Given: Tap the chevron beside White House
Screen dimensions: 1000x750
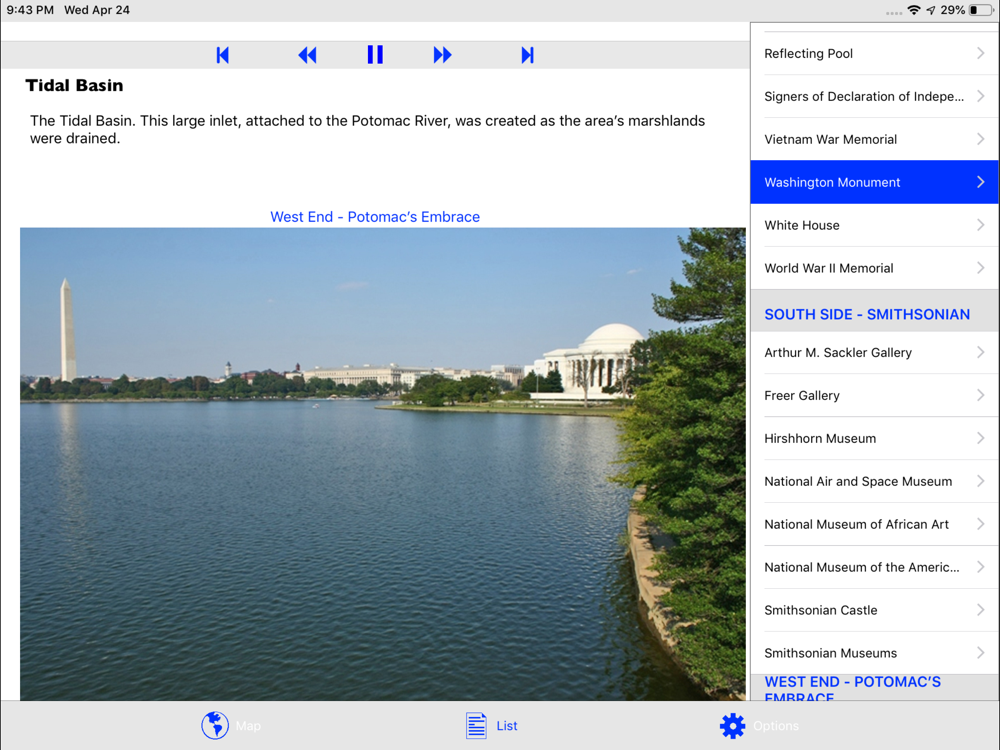Looking at the screenshot, I should [981, 224].
